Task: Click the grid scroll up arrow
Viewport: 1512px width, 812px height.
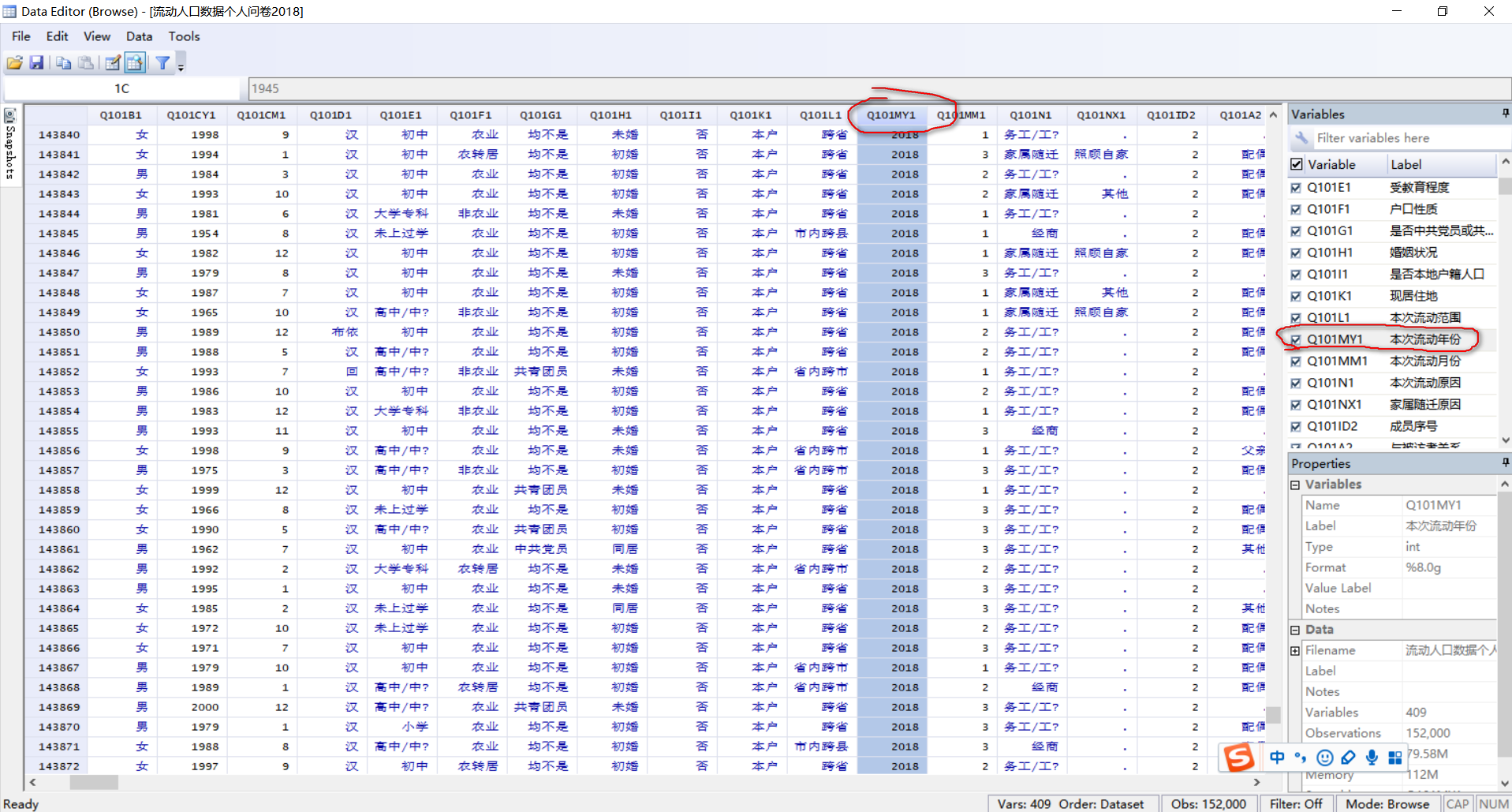Action: tap(1273, 114)
